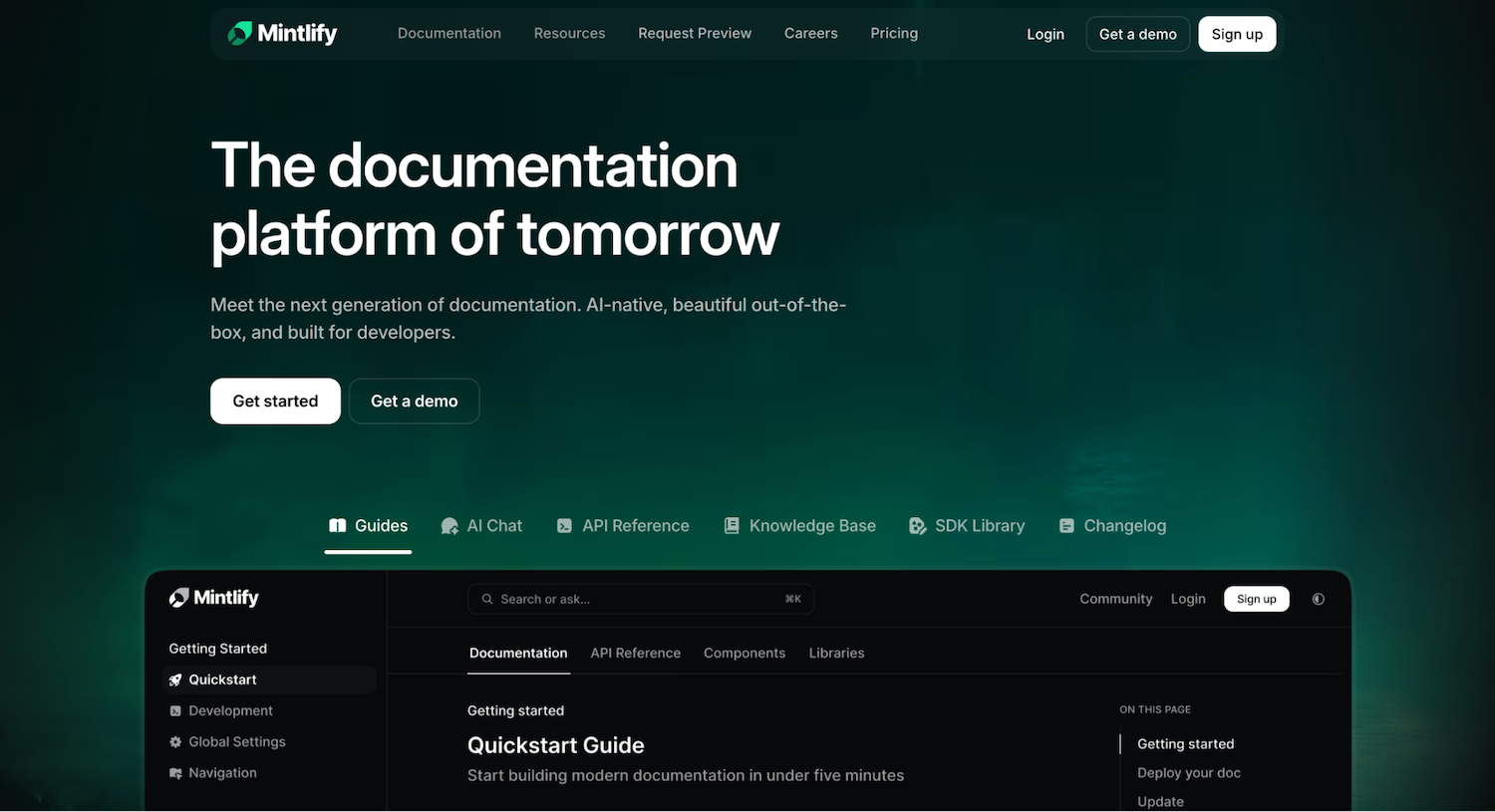Open Components tab in docs preview
1495x812 pixels.
(744, 654)
